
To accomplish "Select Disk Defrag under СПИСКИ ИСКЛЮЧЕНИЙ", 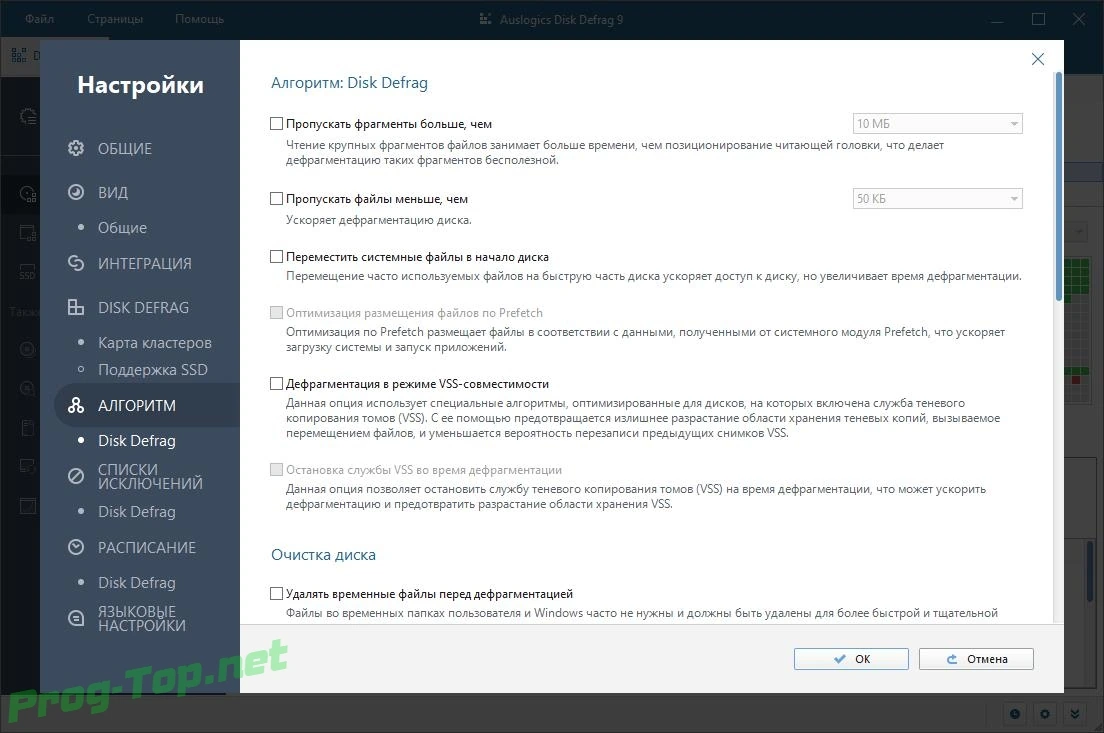I will pyautogui.click(x=137, y=512).
